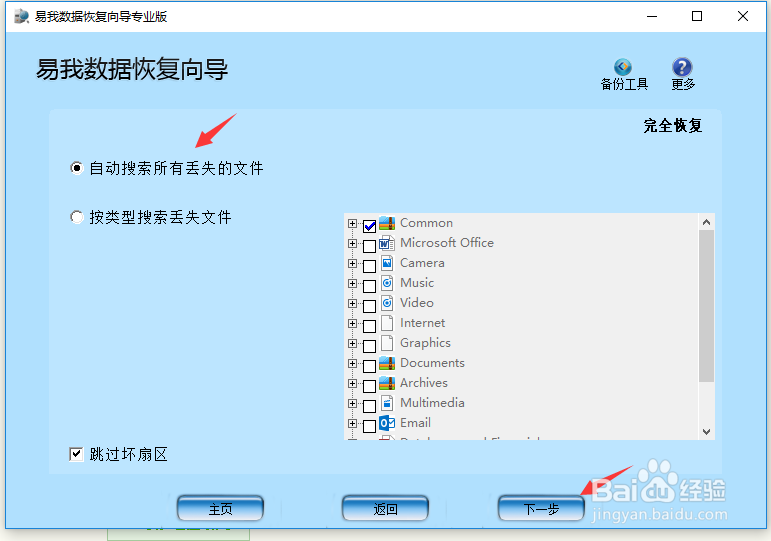Select the Music tree label
The height and width of the screenshot is (541, 771).
(417, 283)
